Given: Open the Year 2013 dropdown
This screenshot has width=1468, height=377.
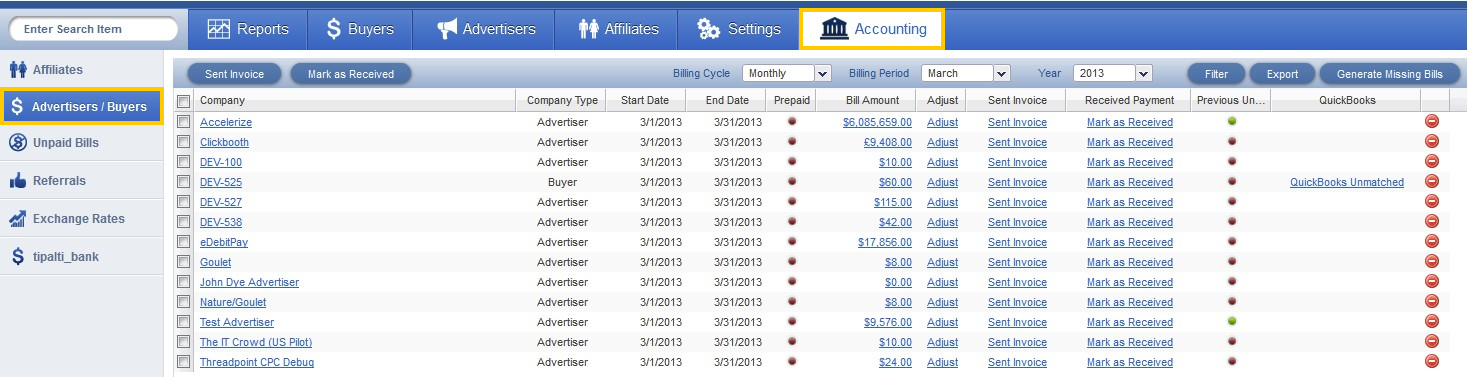Looking at the screenshot, I should (x=1113, y=73).
